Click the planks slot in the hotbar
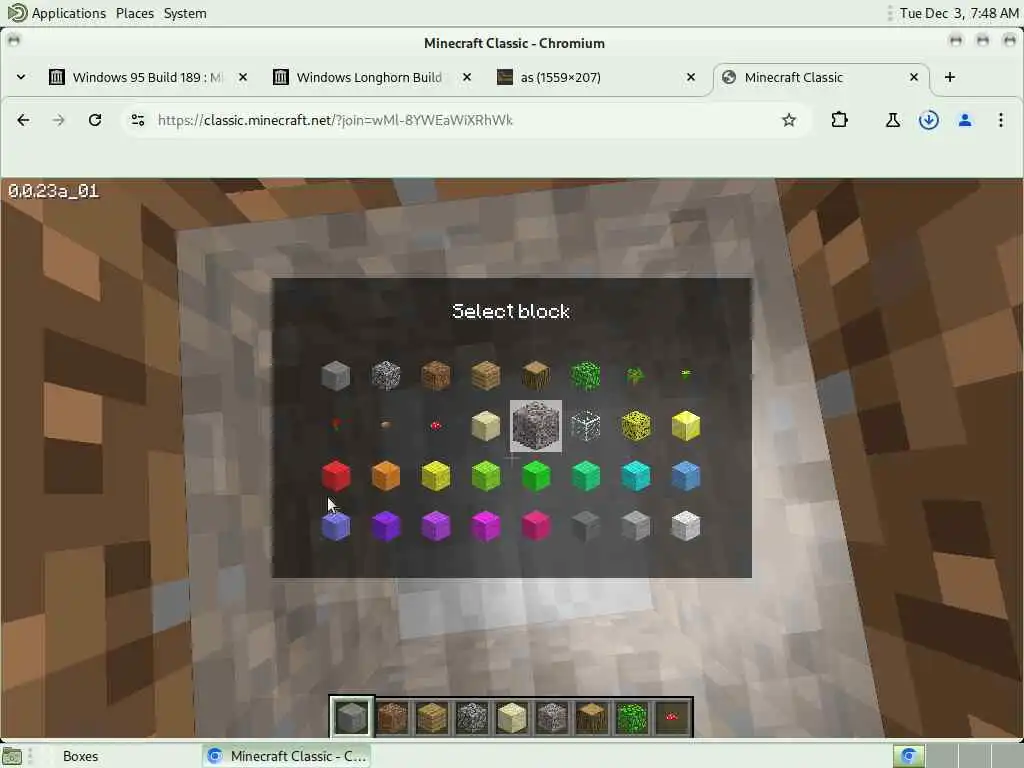The height and width of the screenshot is (768, 1024). coord(432,716)
